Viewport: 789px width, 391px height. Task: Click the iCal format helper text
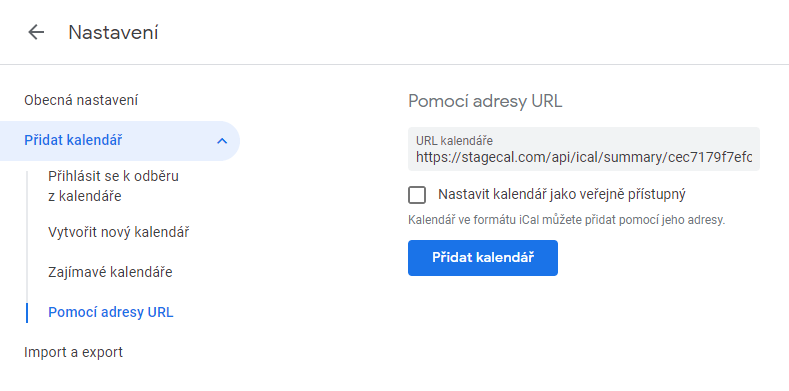[567, 220]
